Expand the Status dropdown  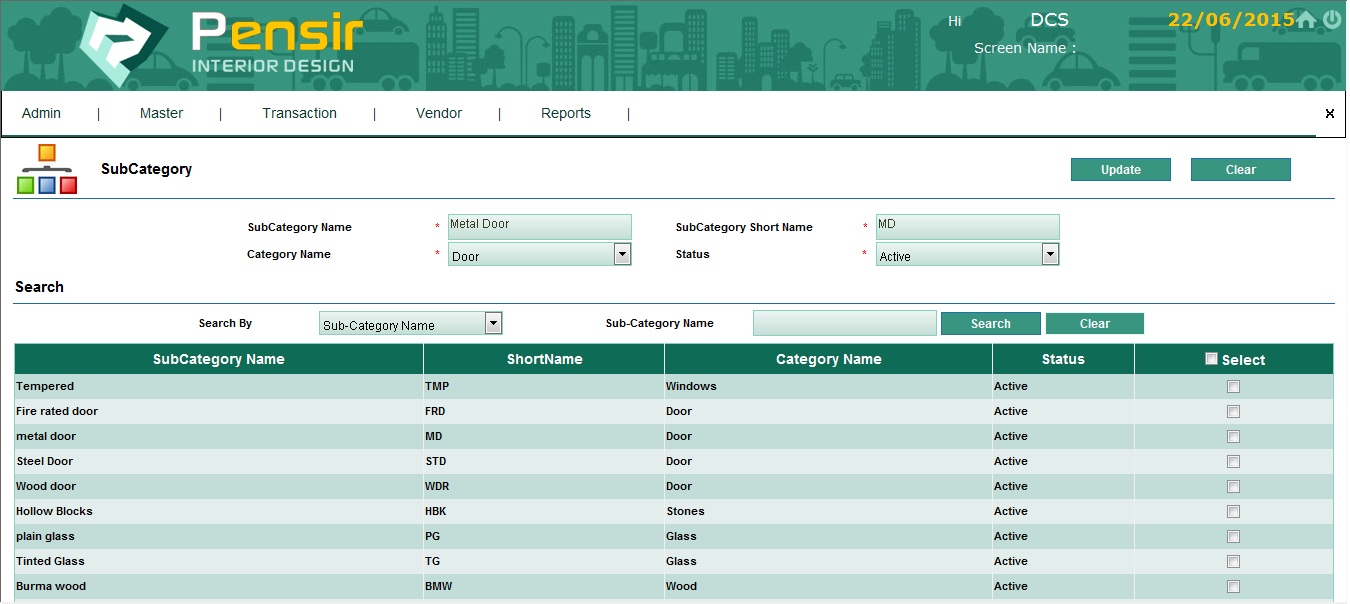1049,255
